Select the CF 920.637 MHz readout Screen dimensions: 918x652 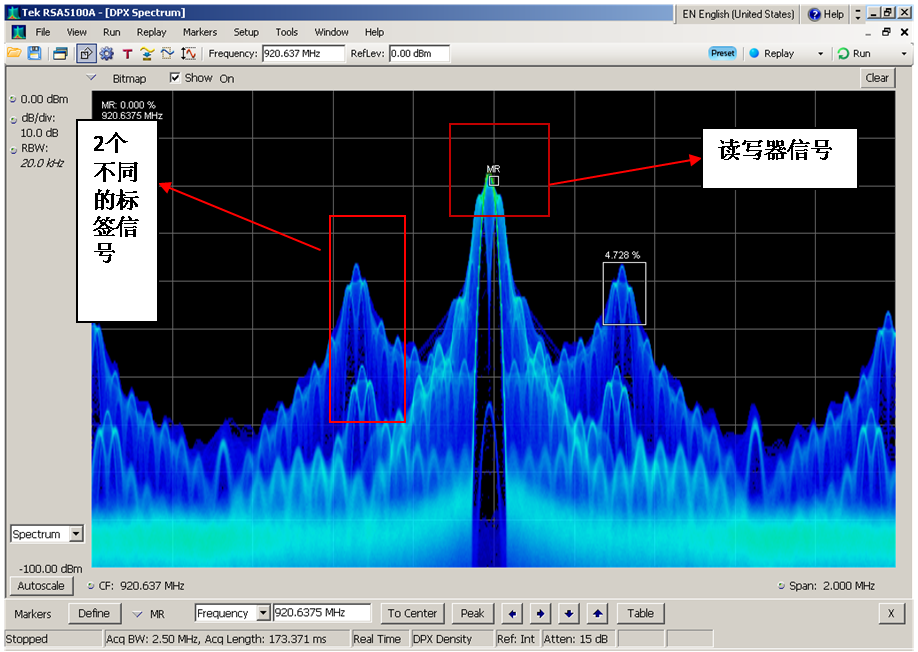[x=136, y=586]
